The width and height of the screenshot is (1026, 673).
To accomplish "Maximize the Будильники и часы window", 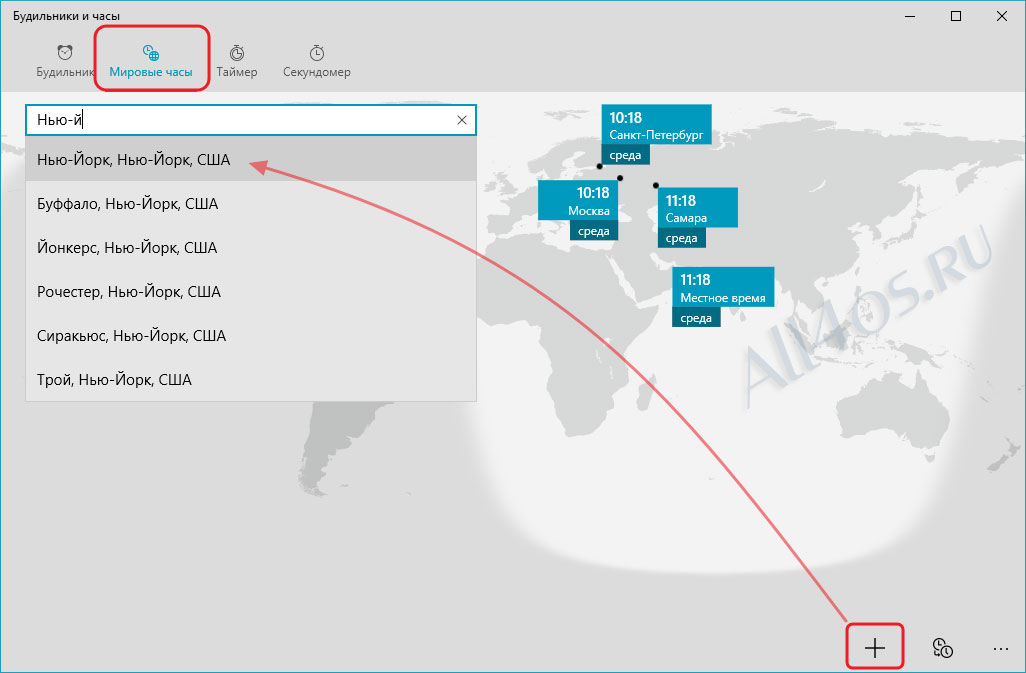I will (x=956, y=16).
